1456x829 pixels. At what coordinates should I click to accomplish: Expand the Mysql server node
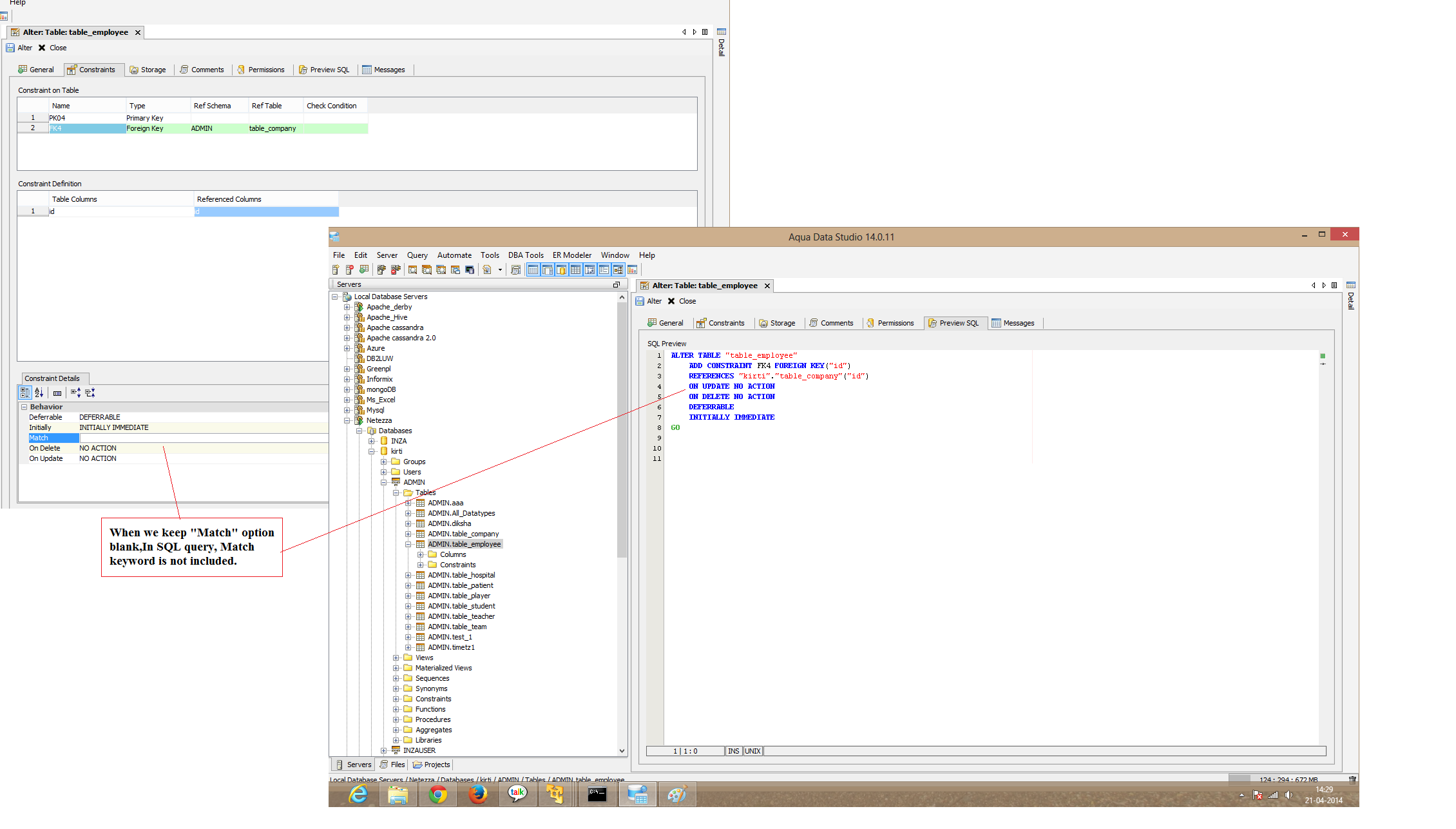point(347,411)
